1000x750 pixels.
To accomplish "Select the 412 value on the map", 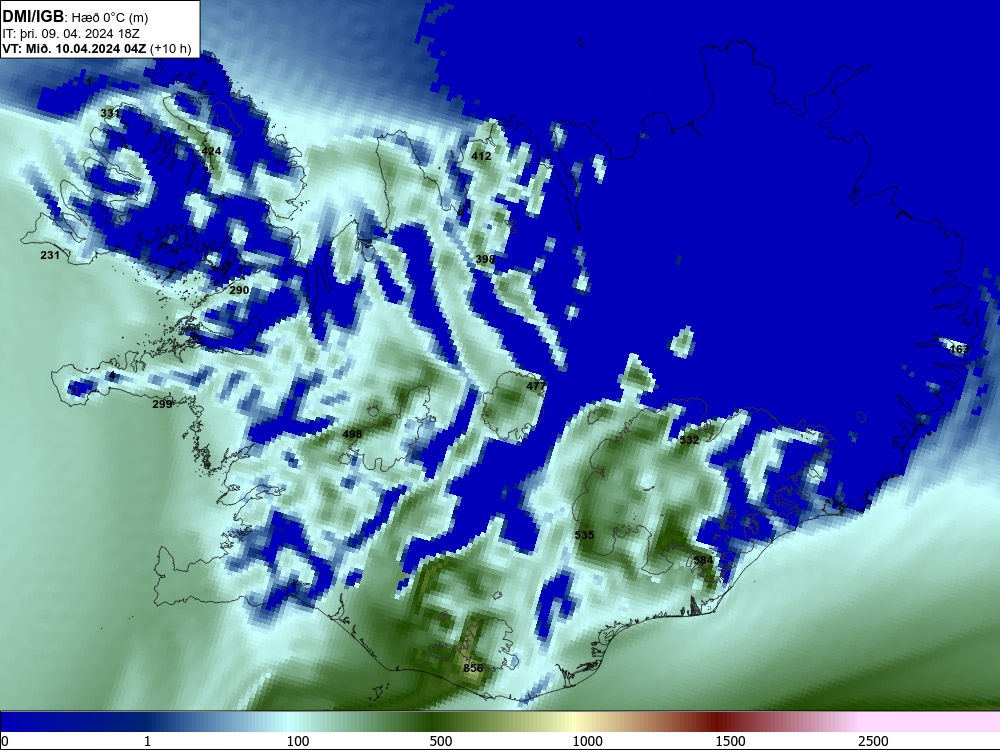I will [481, 156].
